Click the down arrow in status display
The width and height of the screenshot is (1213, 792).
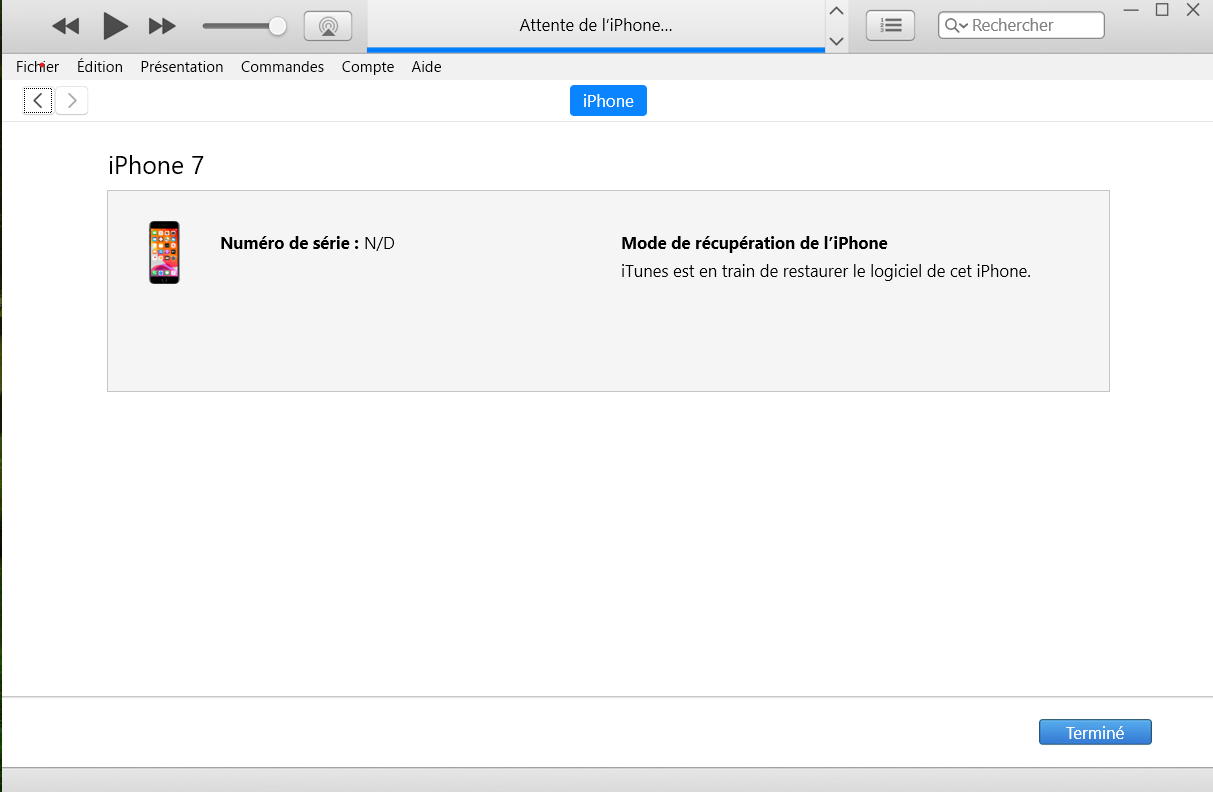tap(837, 41)
